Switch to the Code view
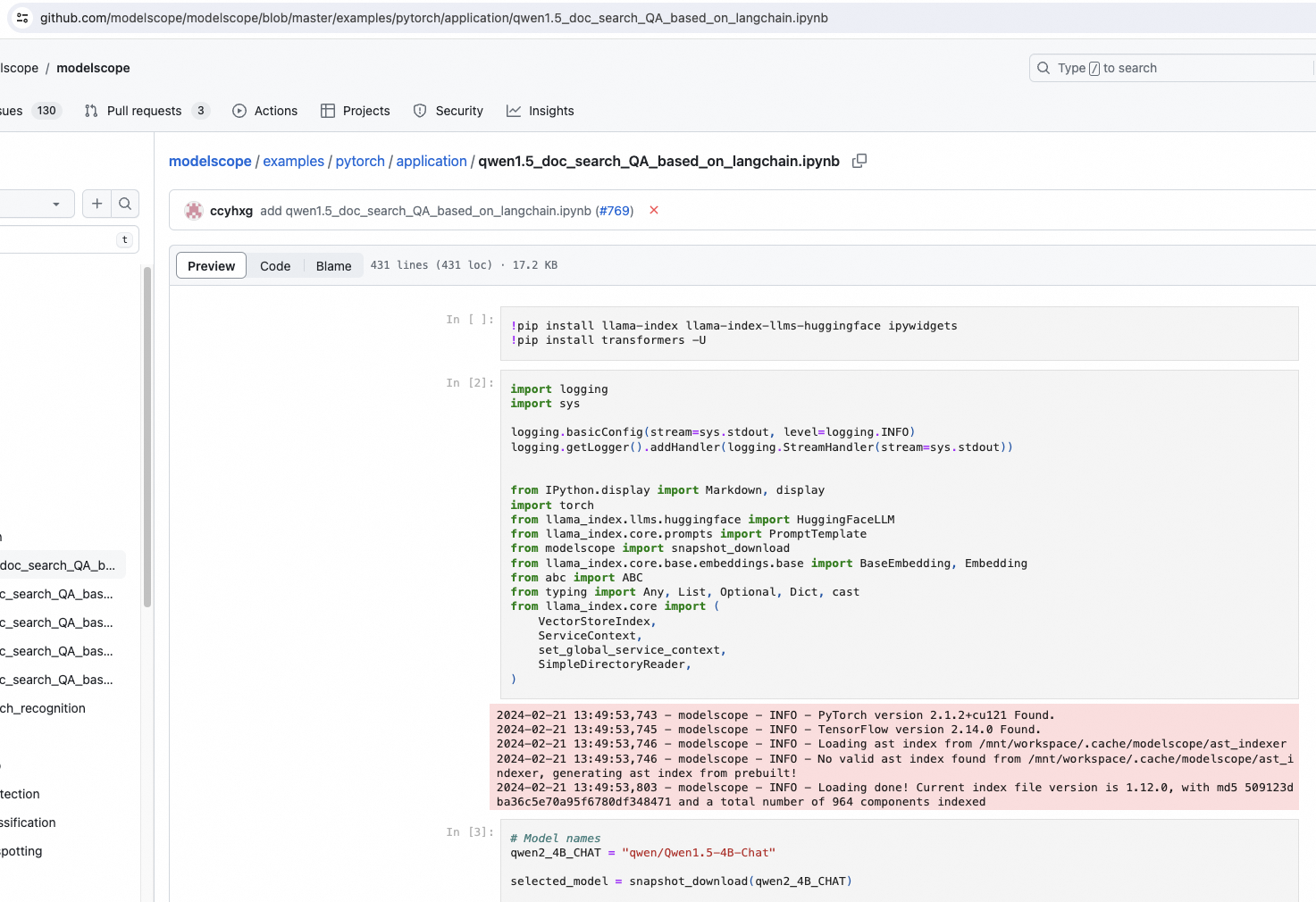Screen dimensions: 1316x902 pyautogui.click(x=275, y=266)
